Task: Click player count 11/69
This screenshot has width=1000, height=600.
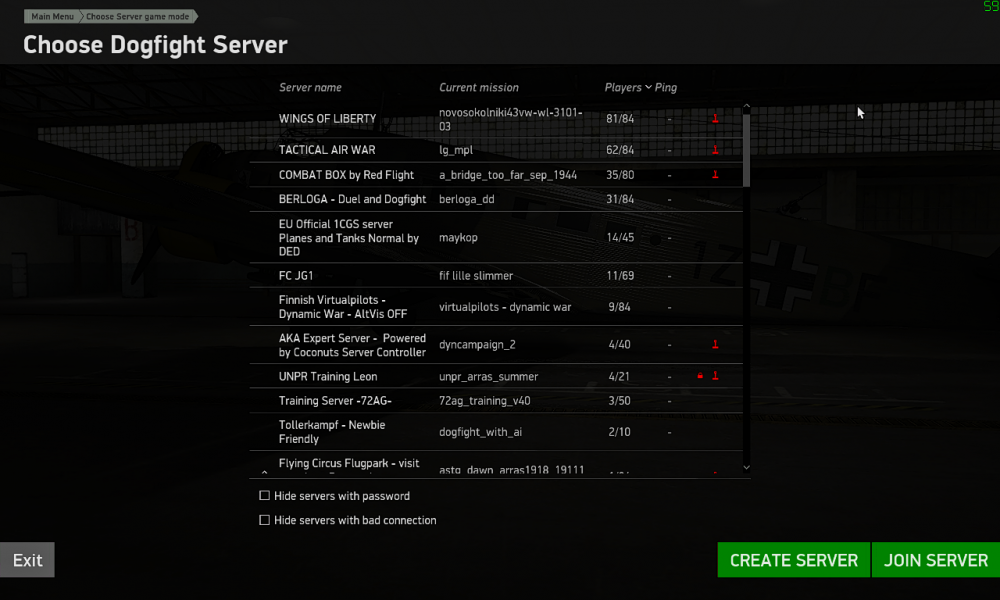Action: point(620,275)
